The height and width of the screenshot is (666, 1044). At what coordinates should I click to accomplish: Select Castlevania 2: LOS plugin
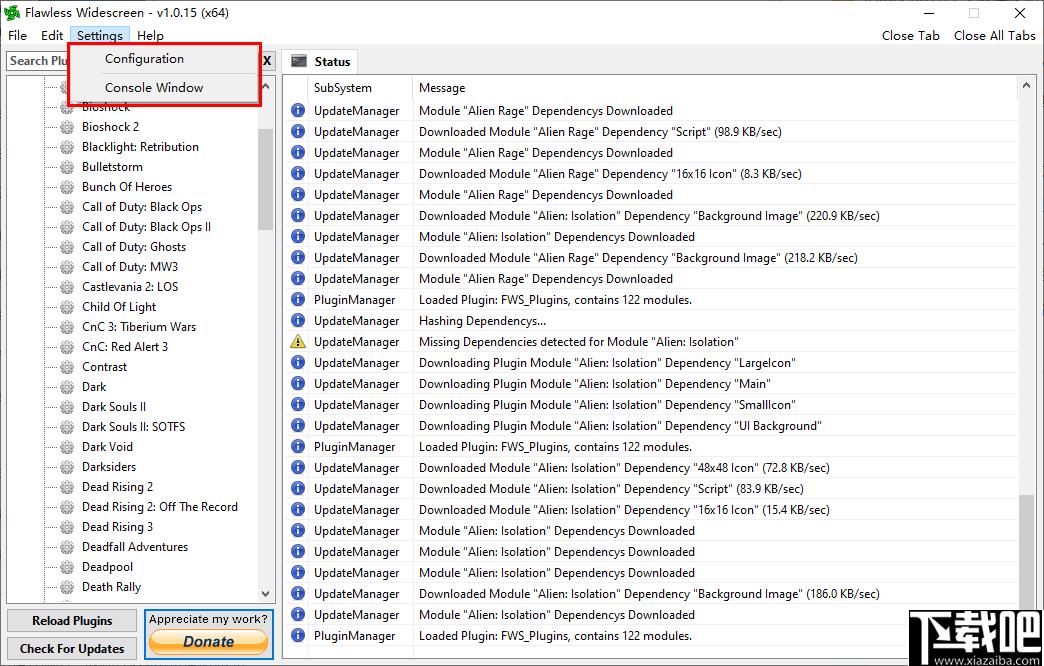coord(130,286)
